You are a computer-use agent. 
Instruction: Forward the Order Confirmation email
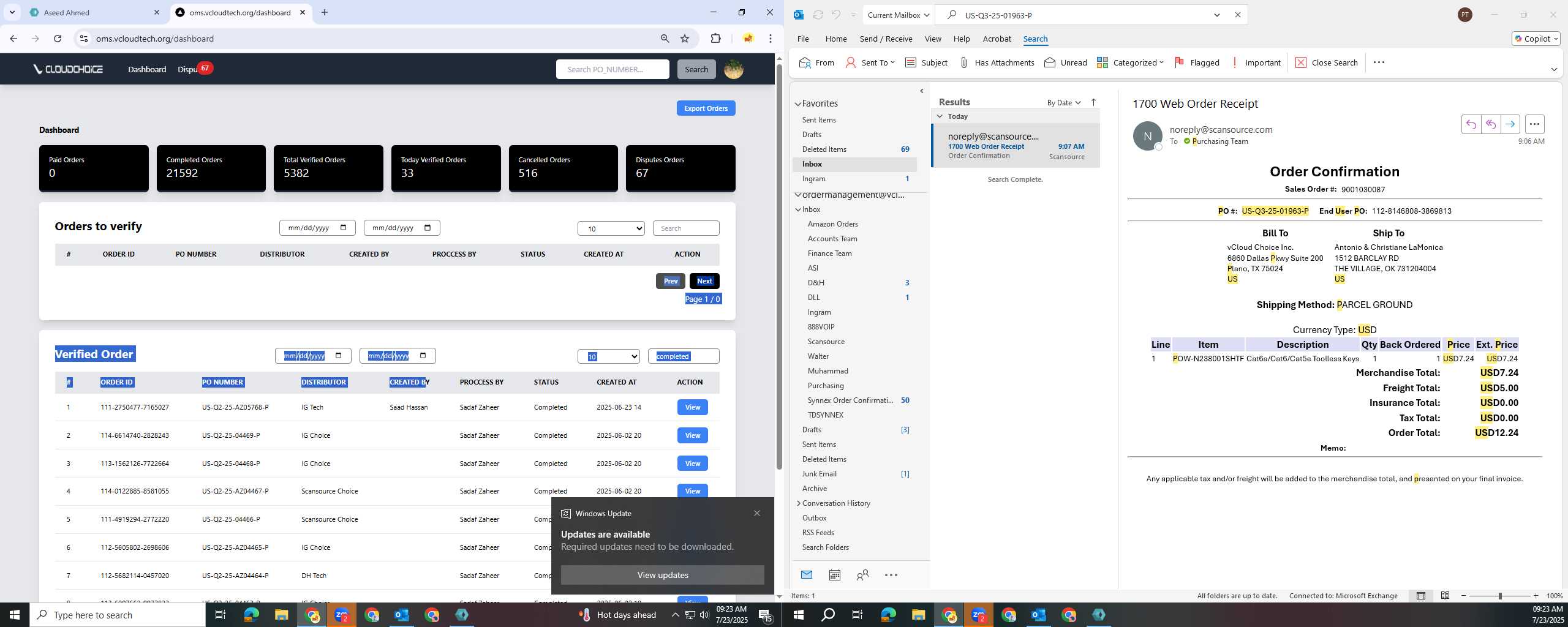(1510, 124)
